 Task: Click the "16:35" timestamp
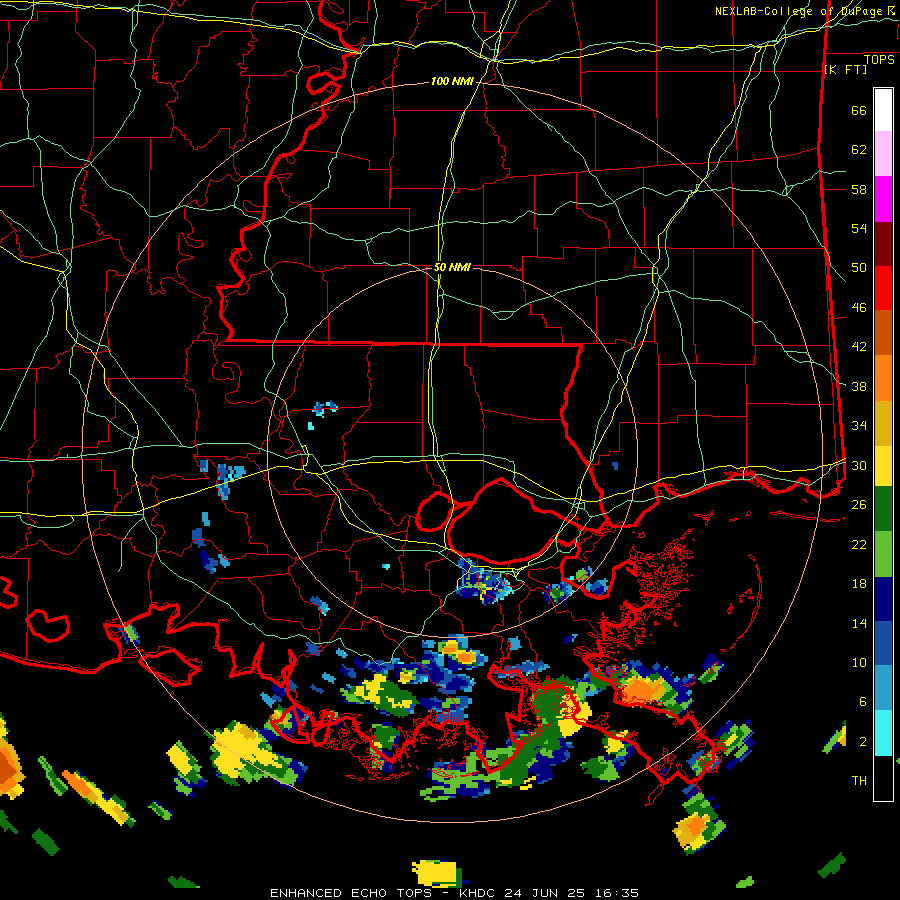pos(616,893)
